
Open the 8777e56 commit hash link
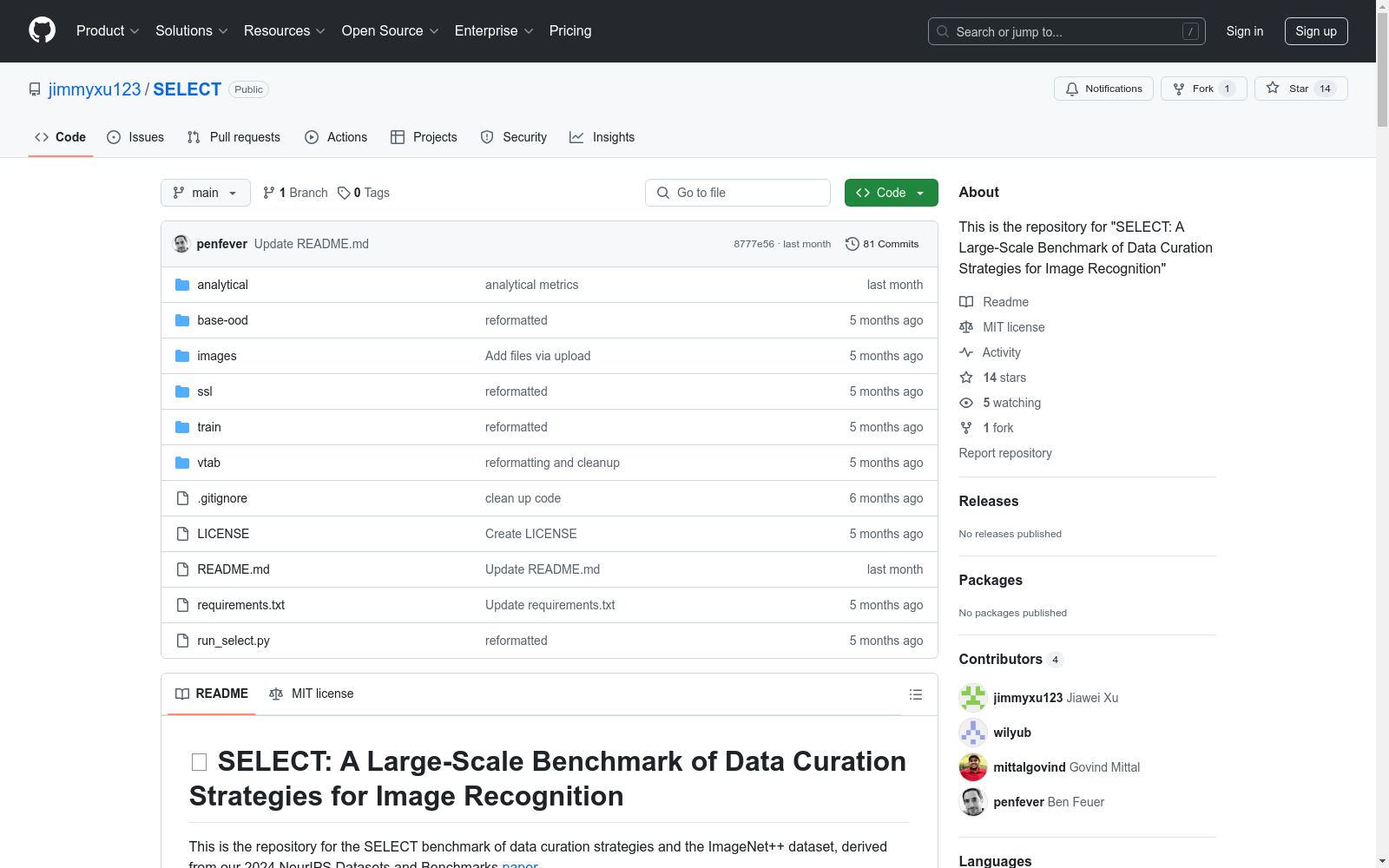tap(754, 244)
